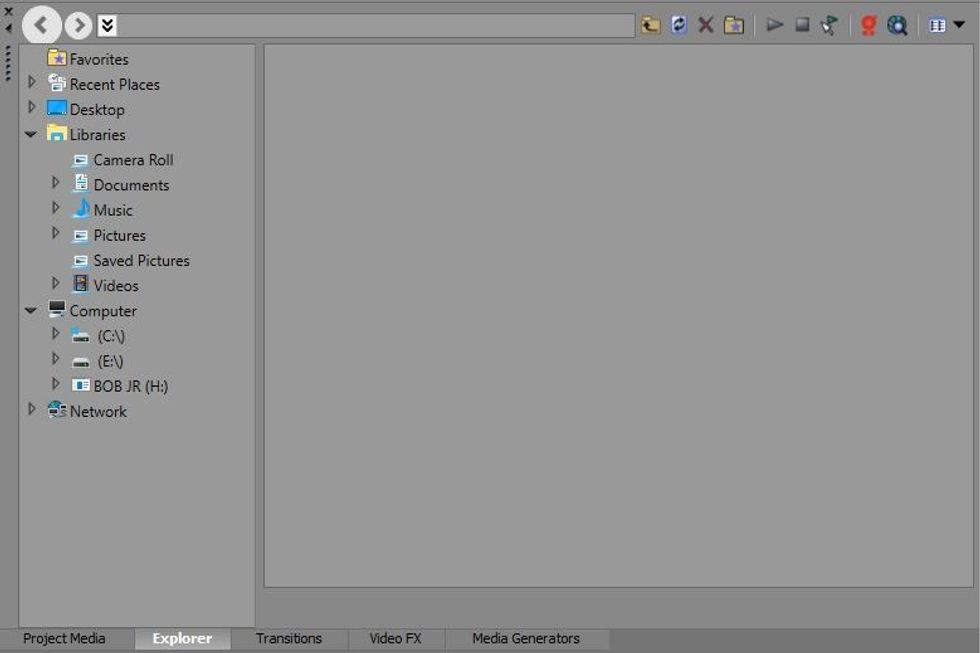Click the back navigation button
980x653 pixels.
click(41, 24)
